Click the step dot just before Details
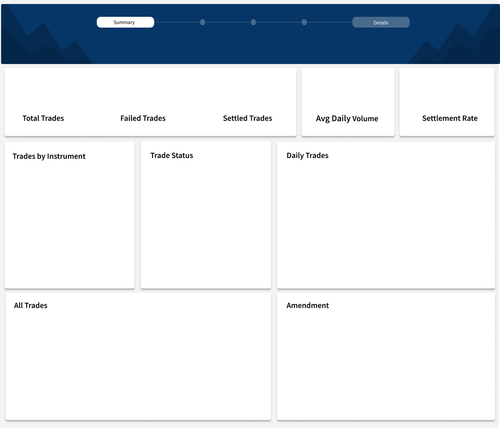Image resolution: width=500 pixels, height=428 pixels. (304, 22)
